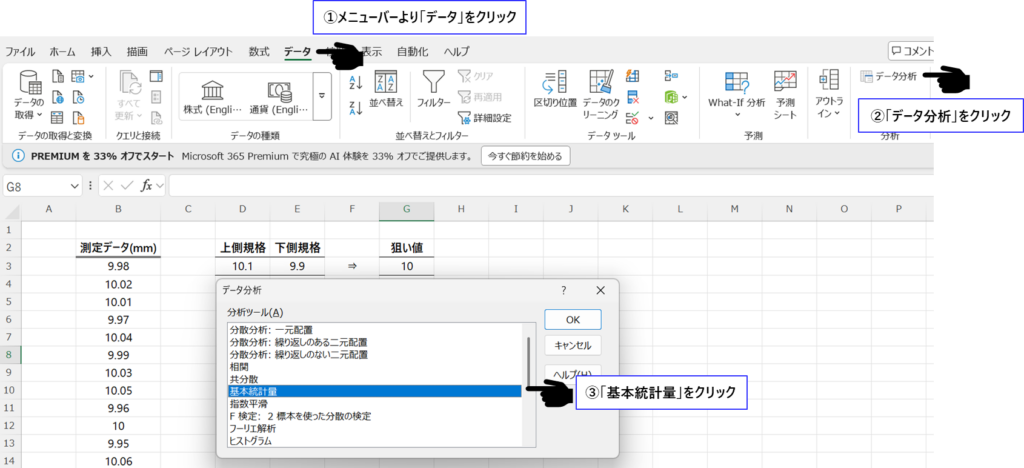This screenshot has width=1024, height=468.
Task: Open the What-If 分析 dropdown
Action: (x=736, y=92)
